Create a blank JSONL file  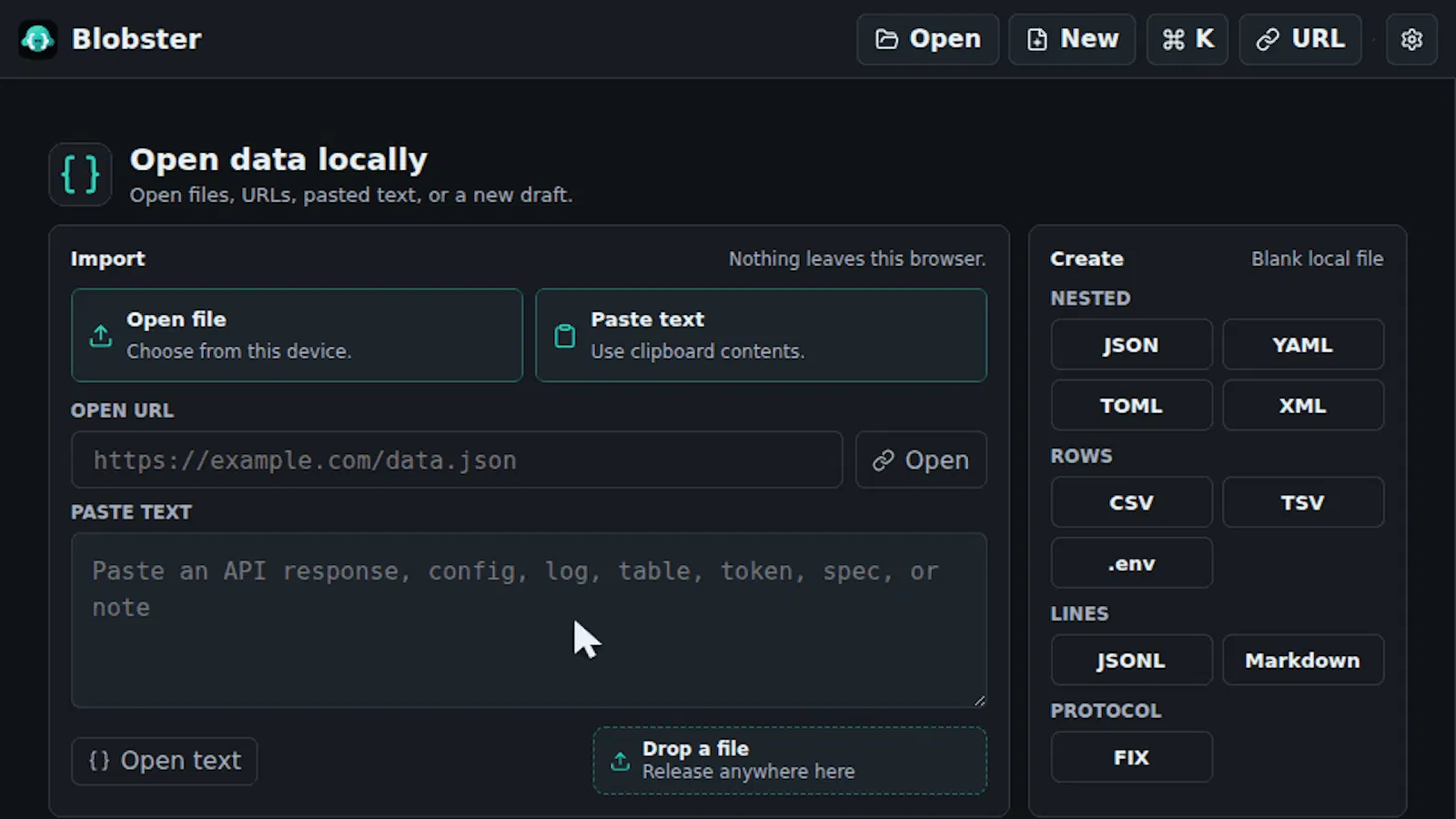(1131, 660)
